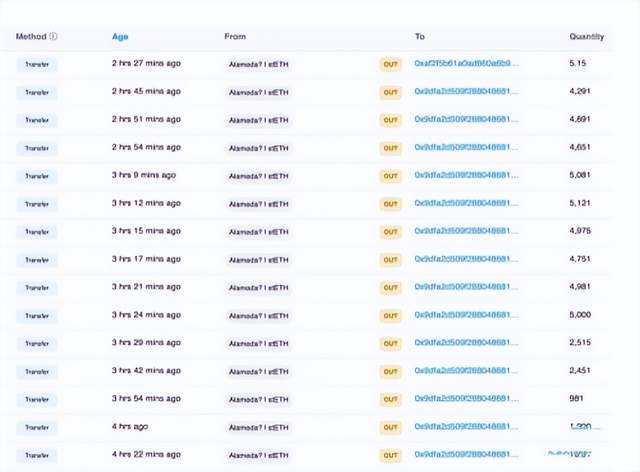Screen dimensions: 640x472
Task: Click Transfer button in 3 hrs 24 mins row
Action: pos(37,316)
